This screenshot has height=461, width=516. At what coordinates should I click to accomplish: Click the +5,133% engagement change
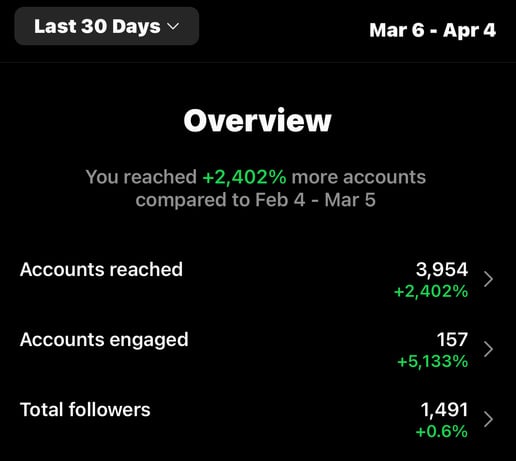432,362
